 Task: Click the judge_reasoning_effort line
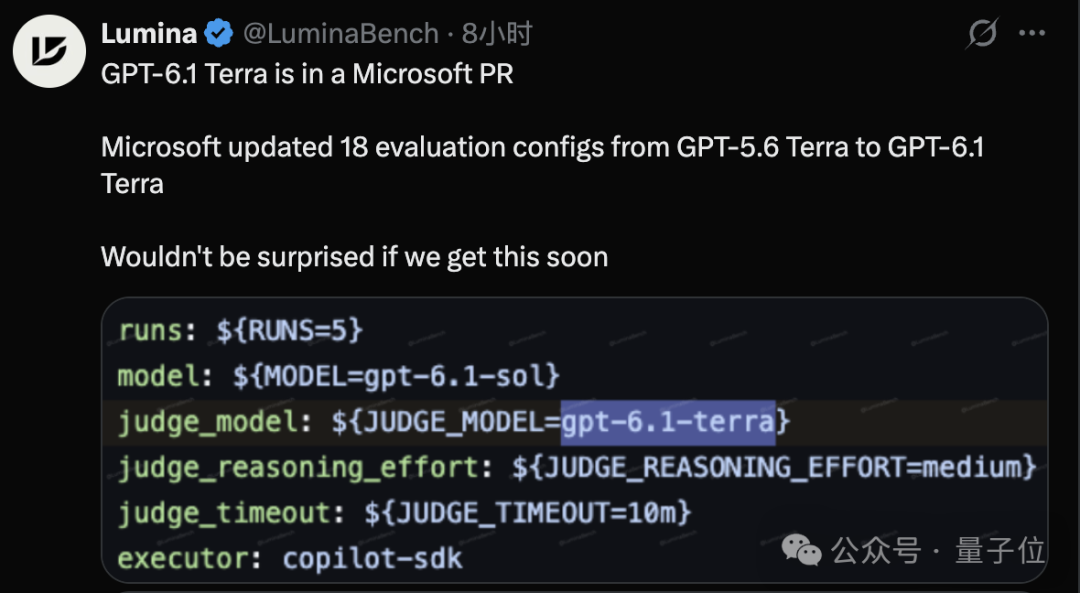[577, 468]
